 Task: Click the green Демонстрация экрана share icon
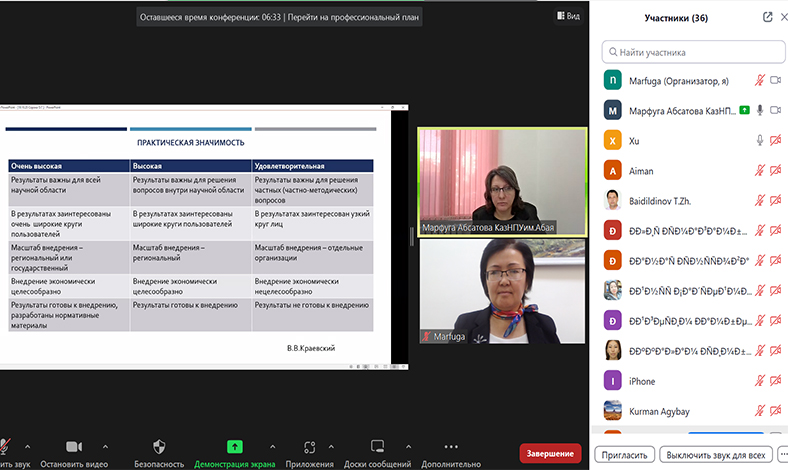[235, 446]
